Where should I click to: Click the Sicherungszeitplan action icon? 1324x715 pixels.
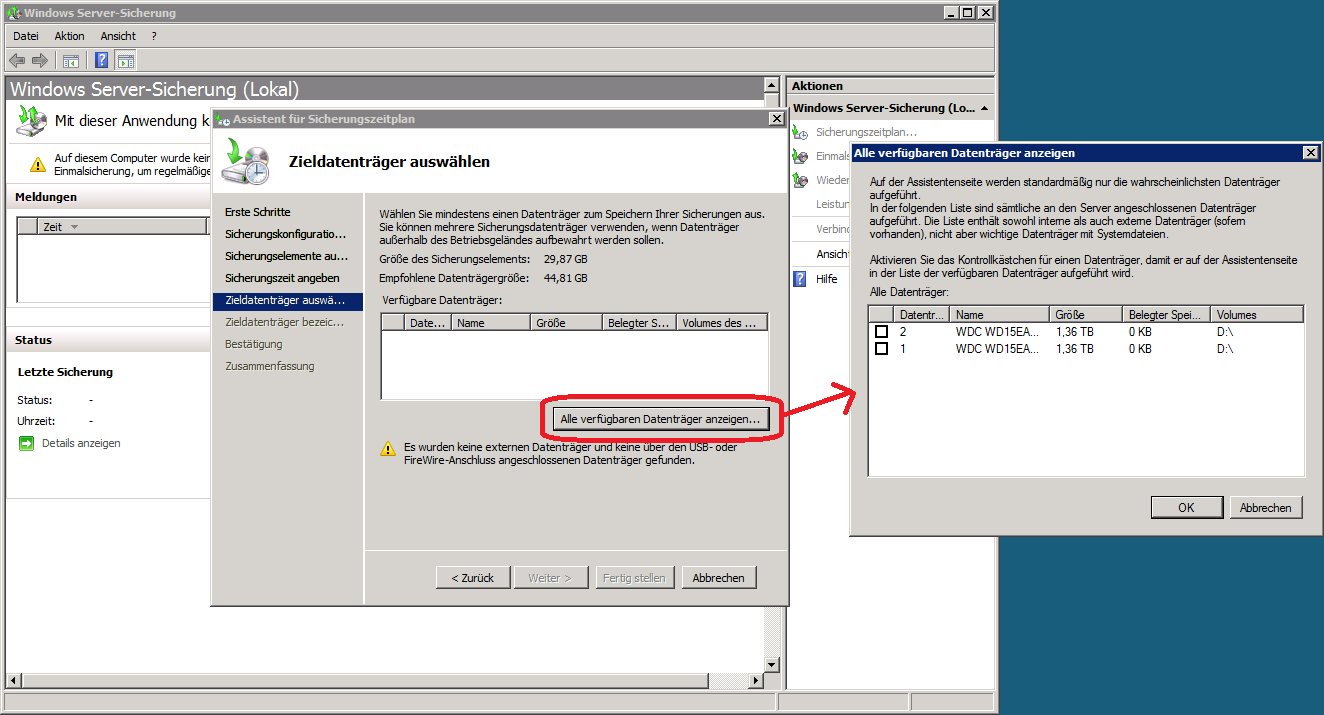click(800, 132)
